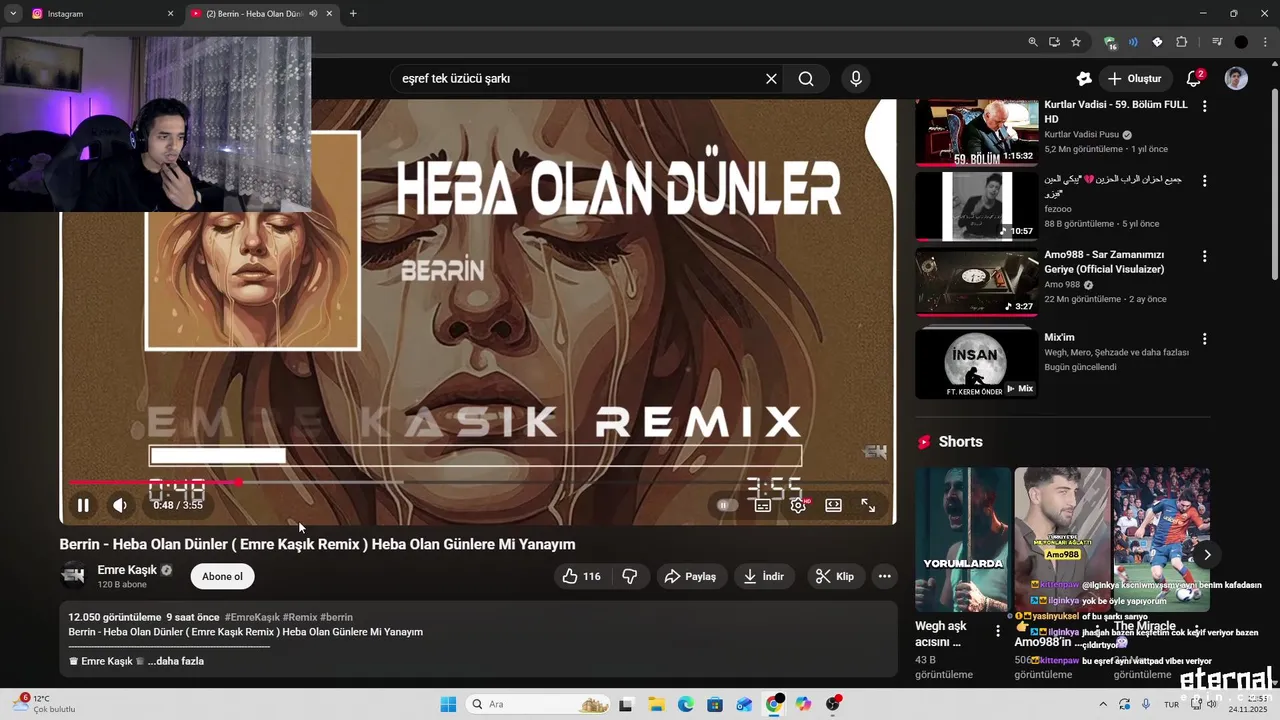Click the install app icon in address bar

tap(1054, 42)
